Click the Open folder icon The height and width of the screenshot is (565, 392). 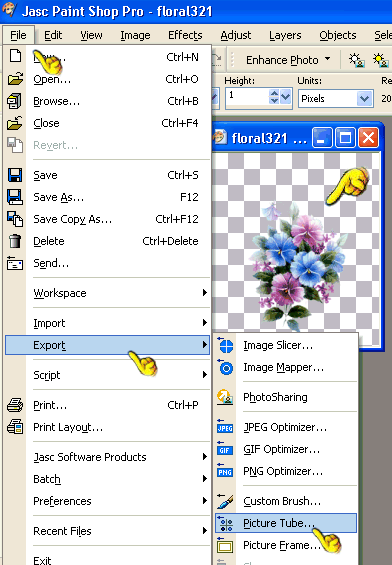(x=15, y=79)
